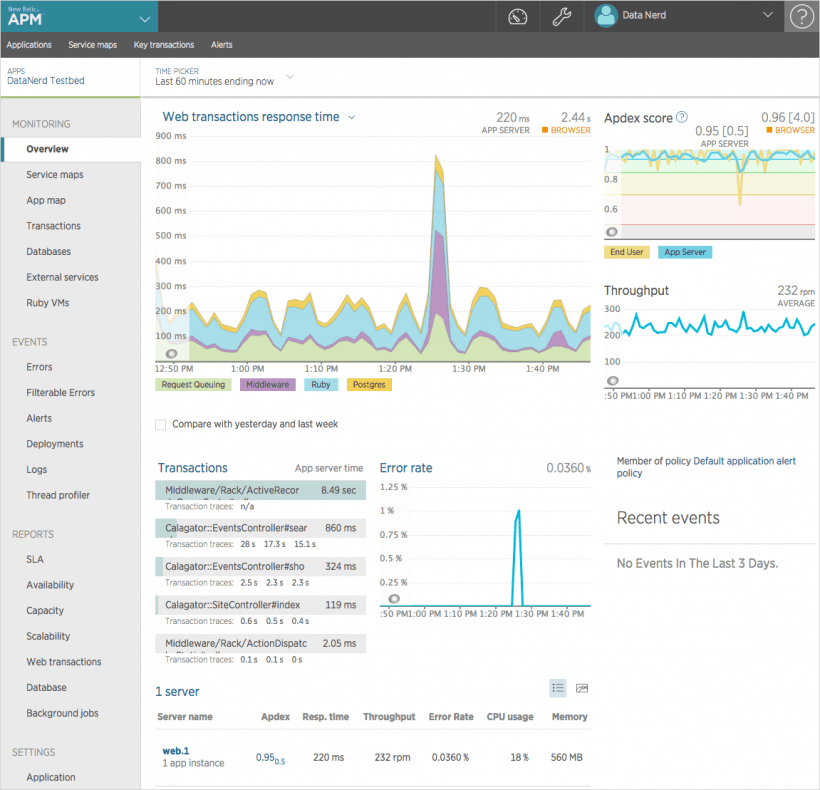820x790 pixels.
Task: Sort servers by Apdex column header
Action: click(x=276, y=717)
